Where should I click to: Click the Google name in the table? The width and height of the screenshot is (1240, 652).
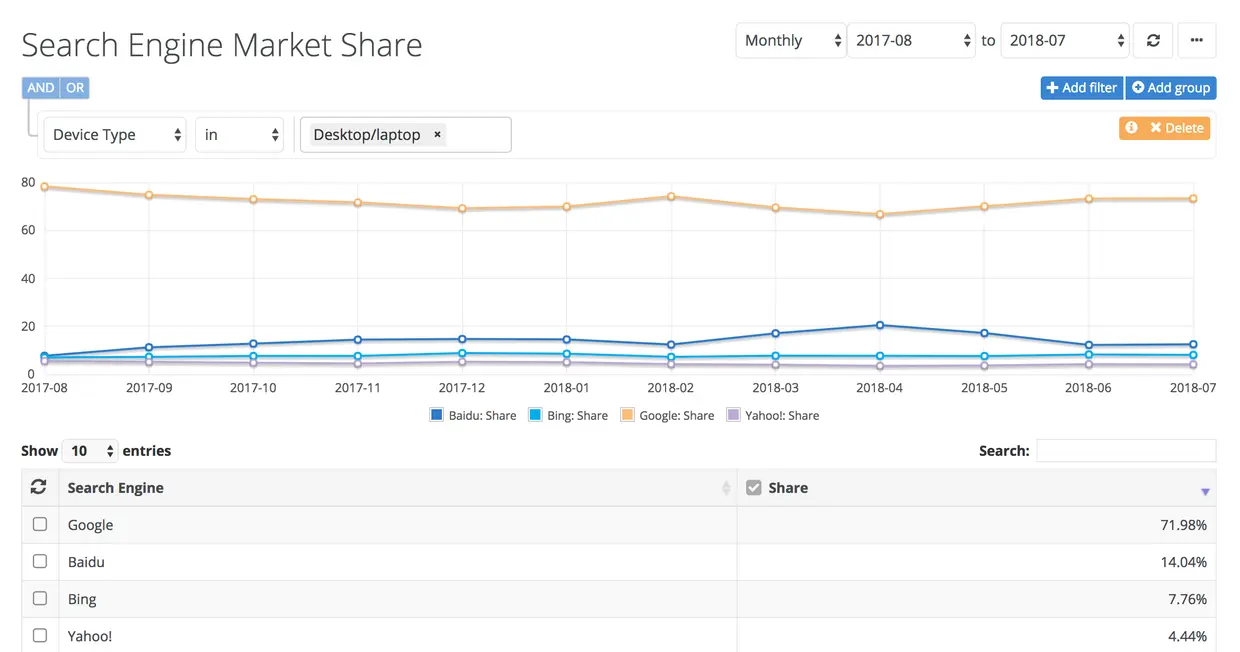90,525
